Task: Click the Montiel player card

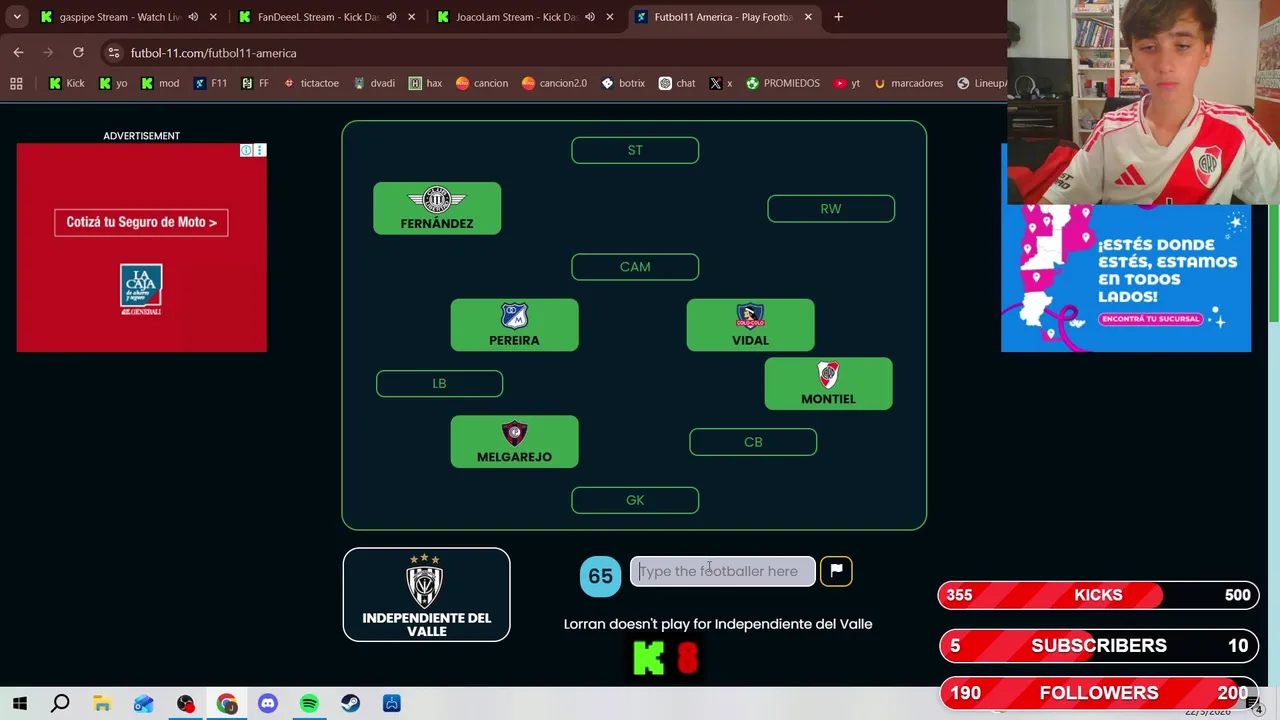Action: 828,384
